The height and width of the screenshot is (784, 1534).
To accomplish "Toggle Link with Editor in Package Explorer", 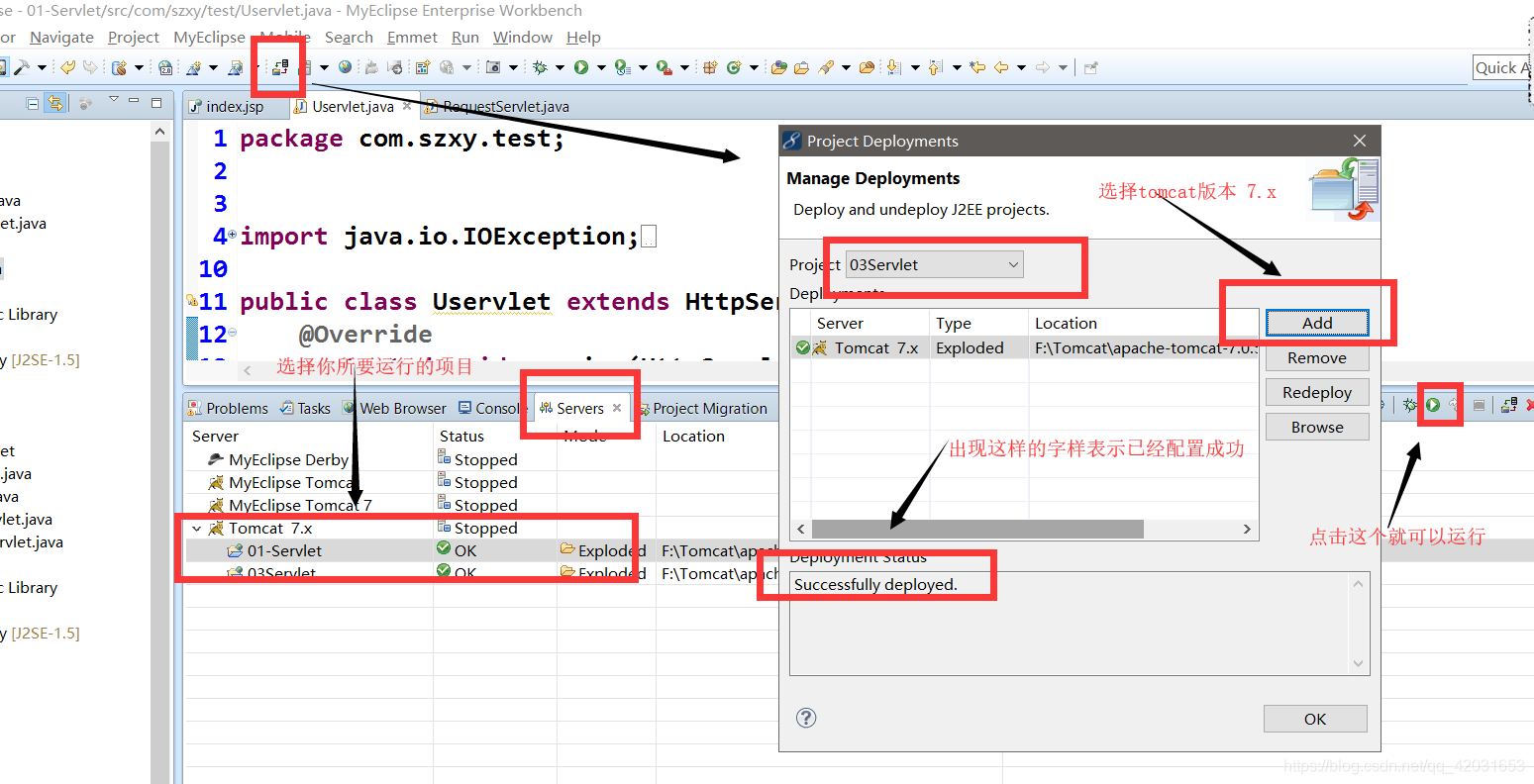I will [x=55, y=103].
